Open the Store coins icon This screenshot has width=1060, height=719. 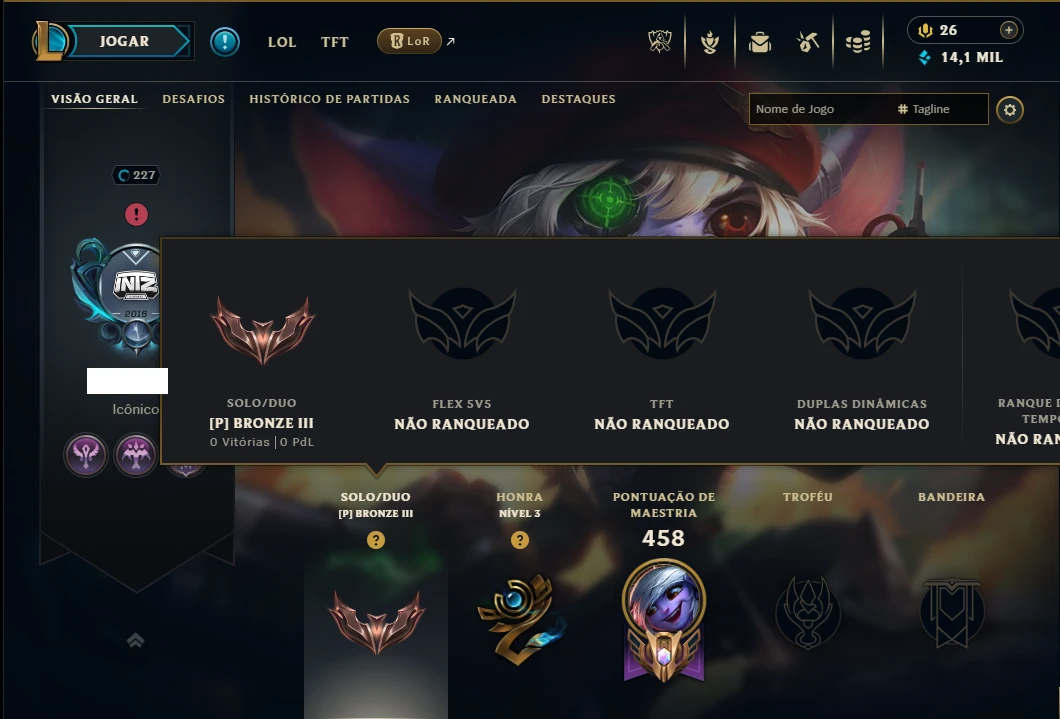858,43
